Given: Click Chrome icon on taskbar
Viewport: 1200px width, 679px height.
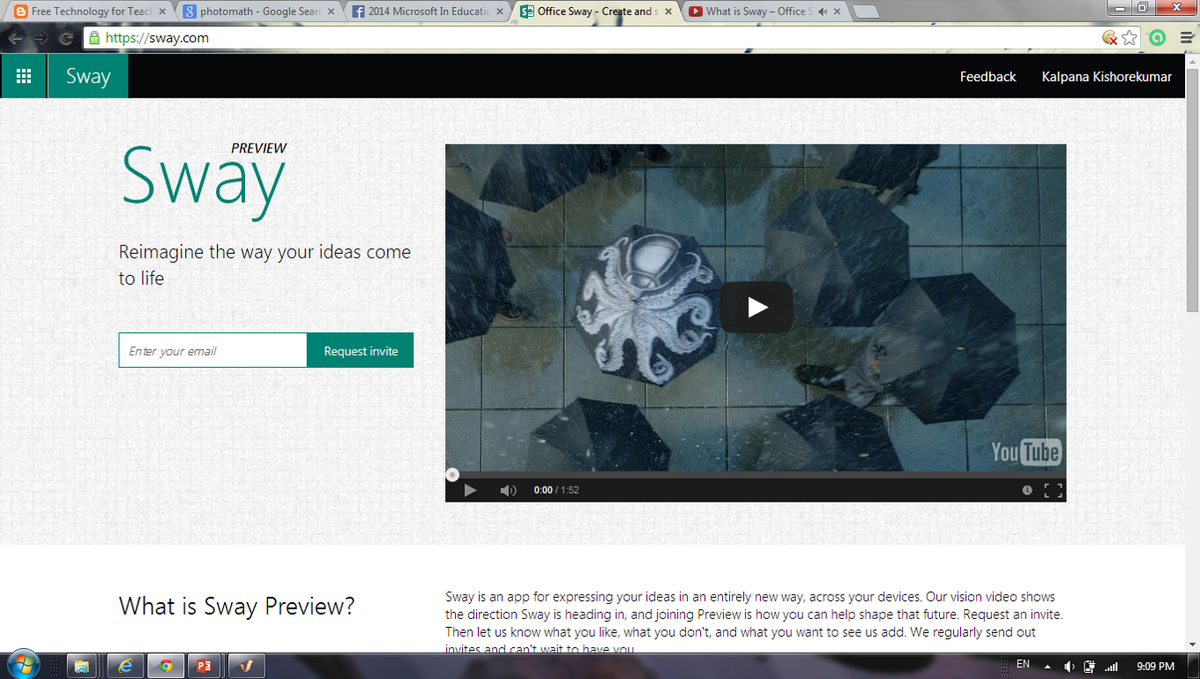Looking at the screenshot, I should [x=166, y=665].
